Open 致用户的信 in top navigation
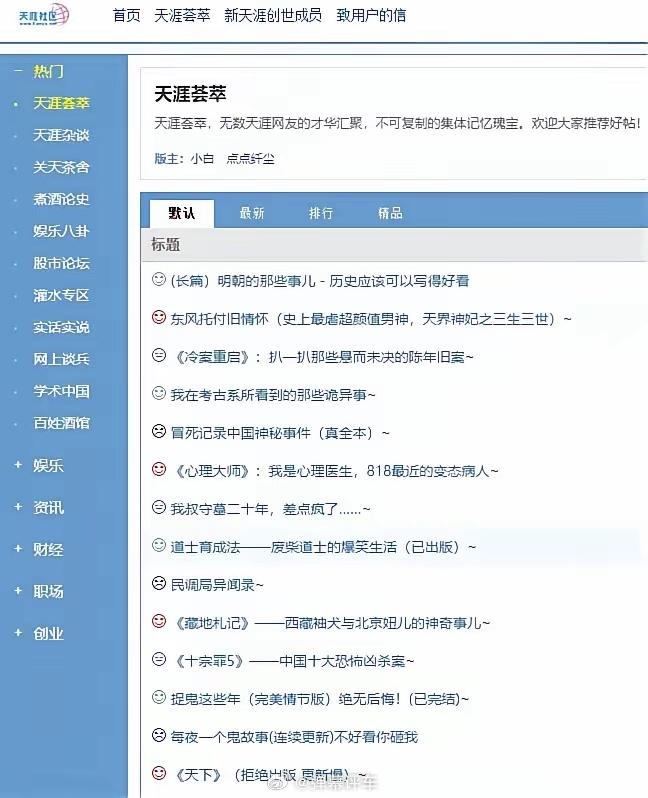 point(371,16)
